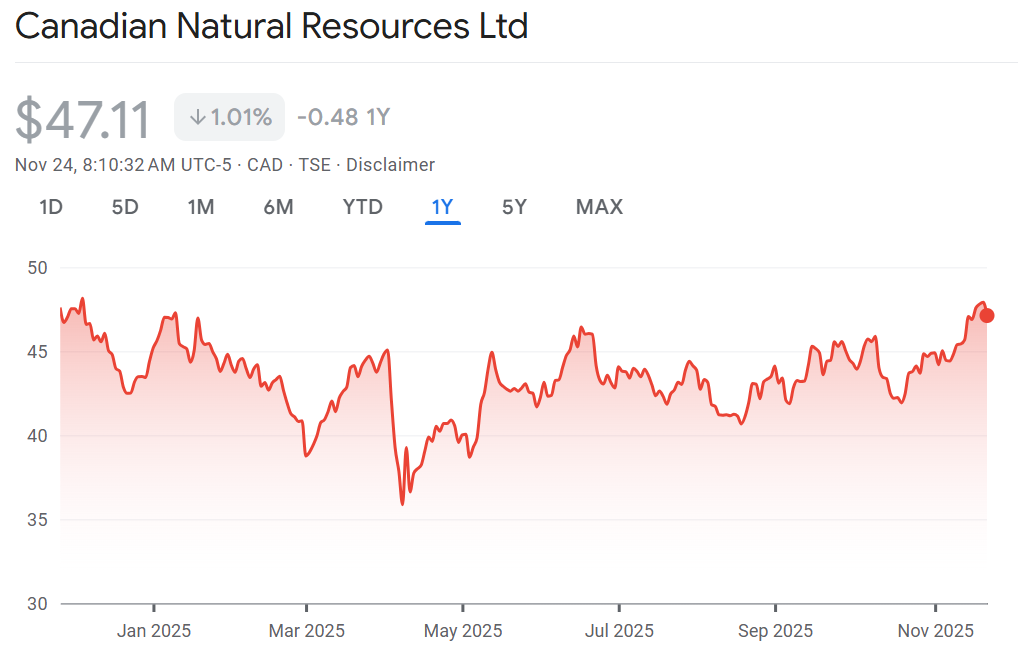Show the 1M price history
Viewport: 1018px width, 661px height.
pyautogui.click(x=201, y=207)
